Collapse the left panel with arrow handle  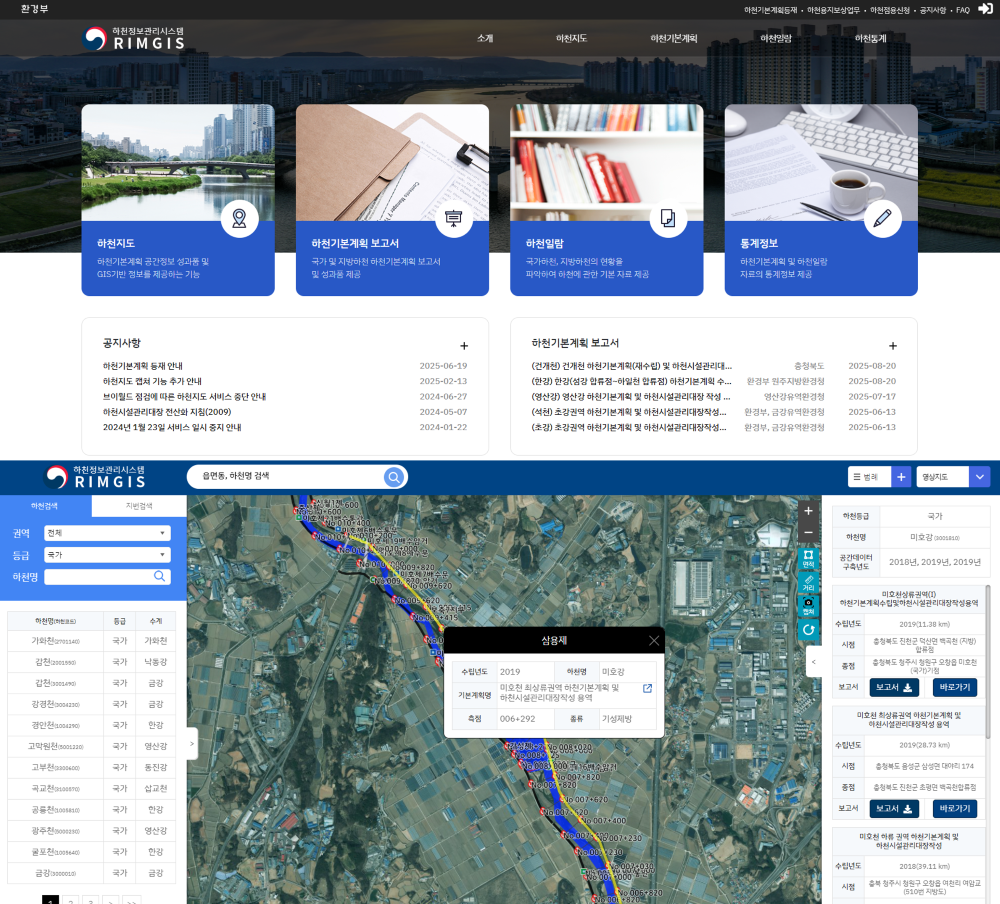[192, 744]
